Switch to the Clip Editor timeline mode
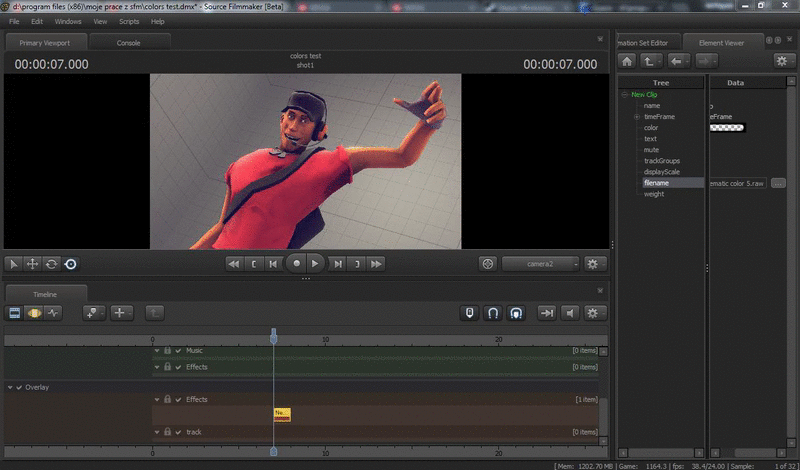 click(x=15, y=313)
